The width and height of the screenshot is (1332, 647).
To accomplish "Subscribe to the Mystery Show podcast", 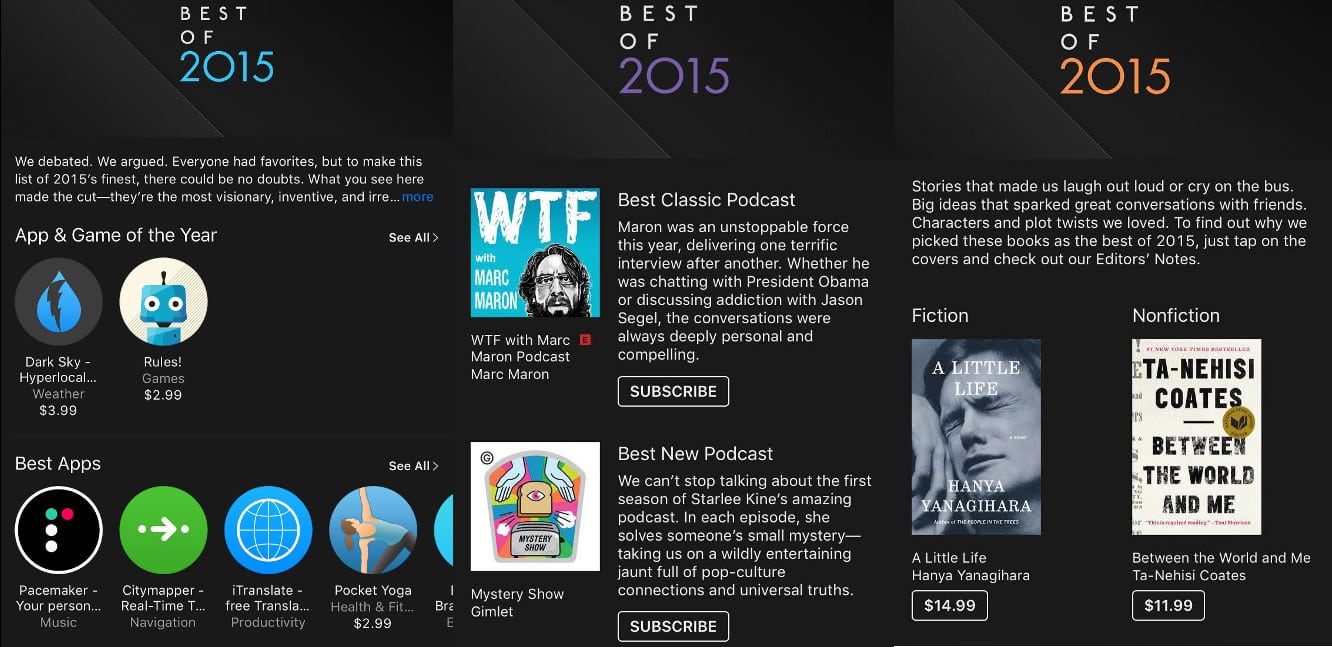I will pyautogui.click(x=673, y=626).
